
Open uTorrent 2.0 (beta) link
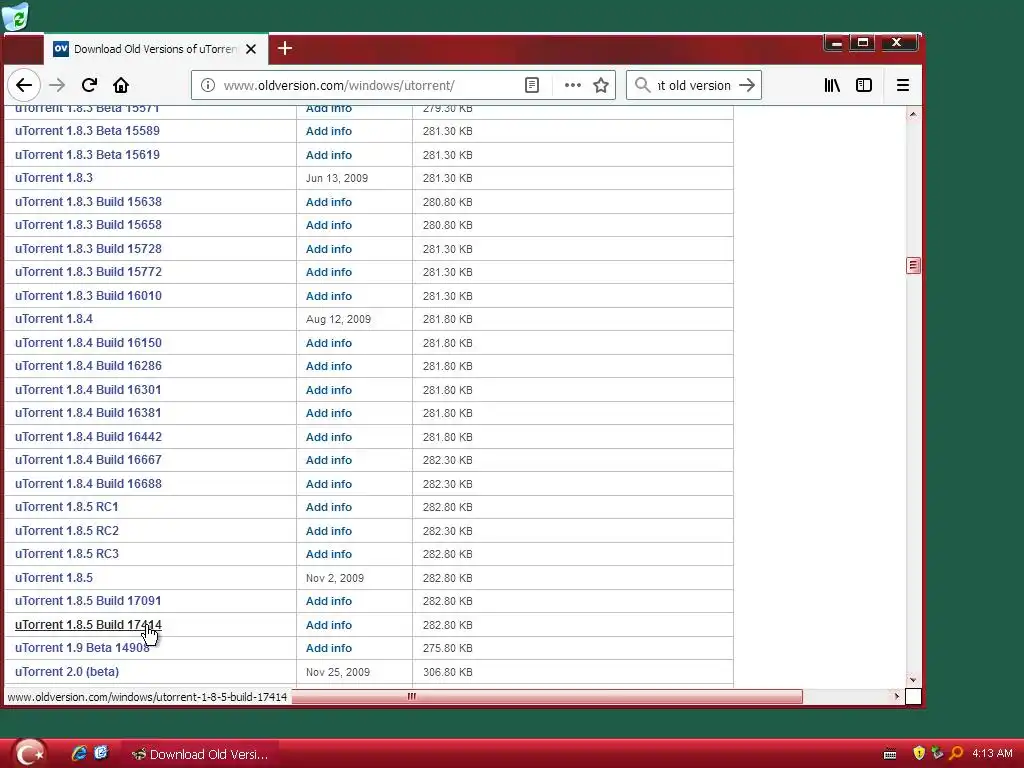click(x=67, y=672)
